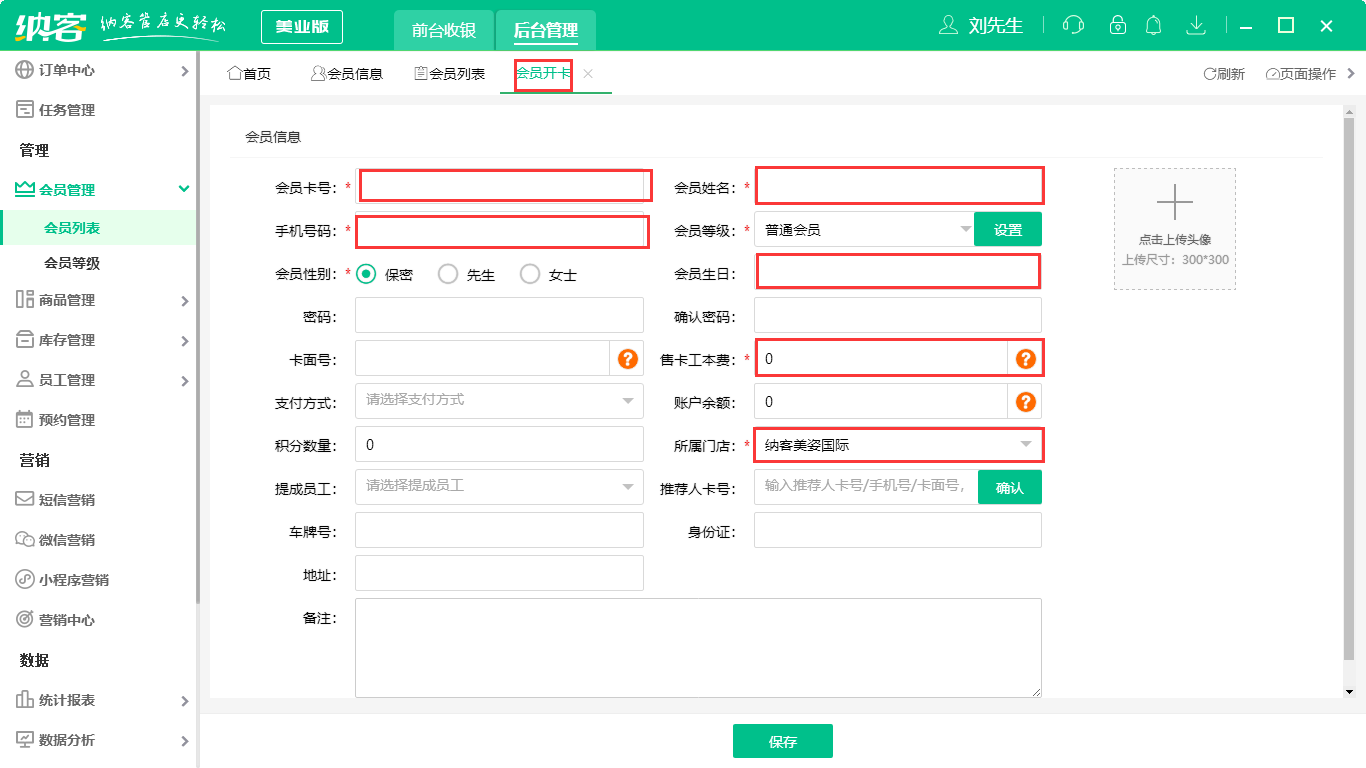Click the 备注 remarks text area
This screenshot has height=768, width=1366.
coord(697,647)
